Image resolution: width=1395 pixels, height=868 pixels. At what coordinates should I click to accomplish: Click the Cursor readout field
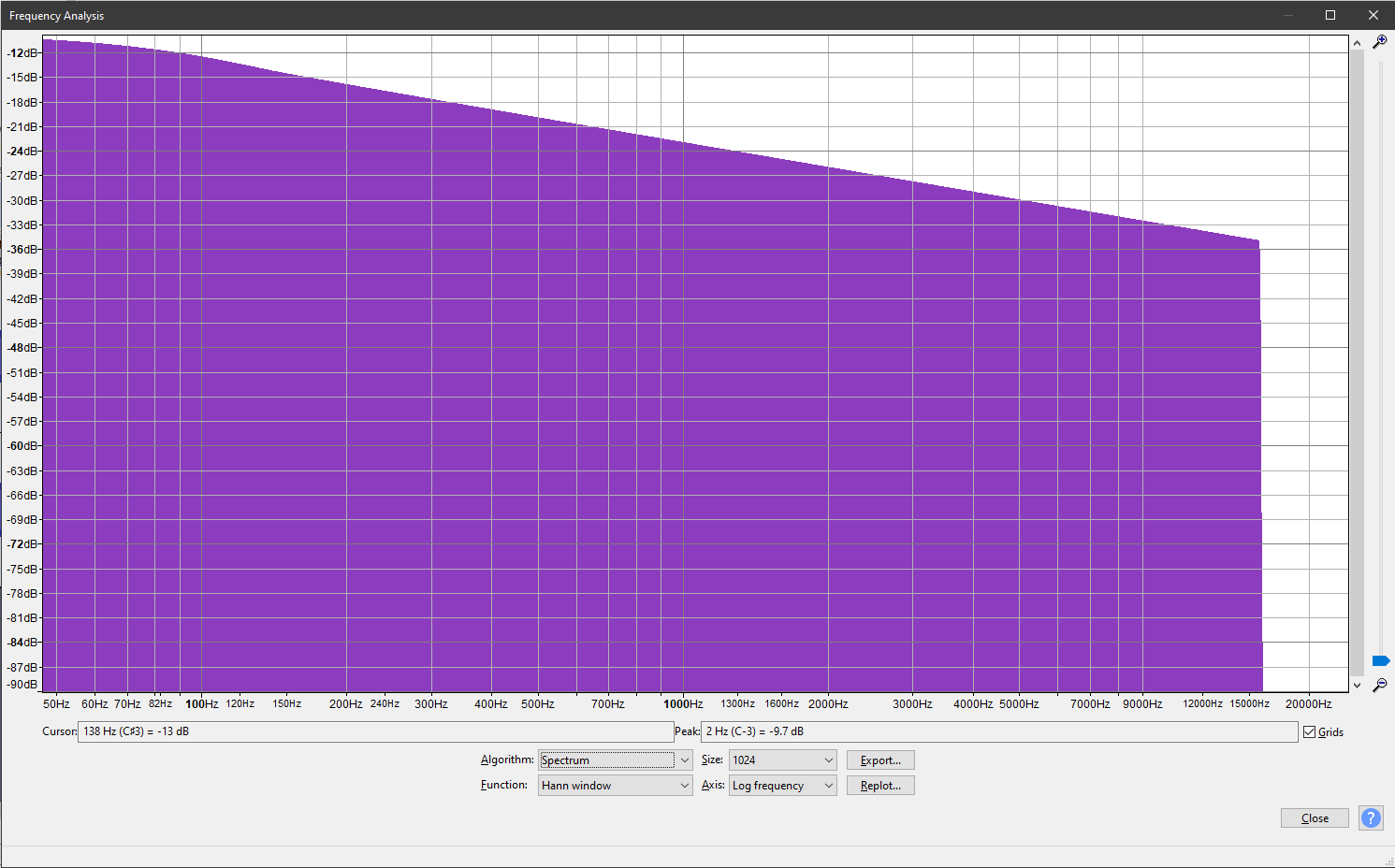[x=374, y=731]
